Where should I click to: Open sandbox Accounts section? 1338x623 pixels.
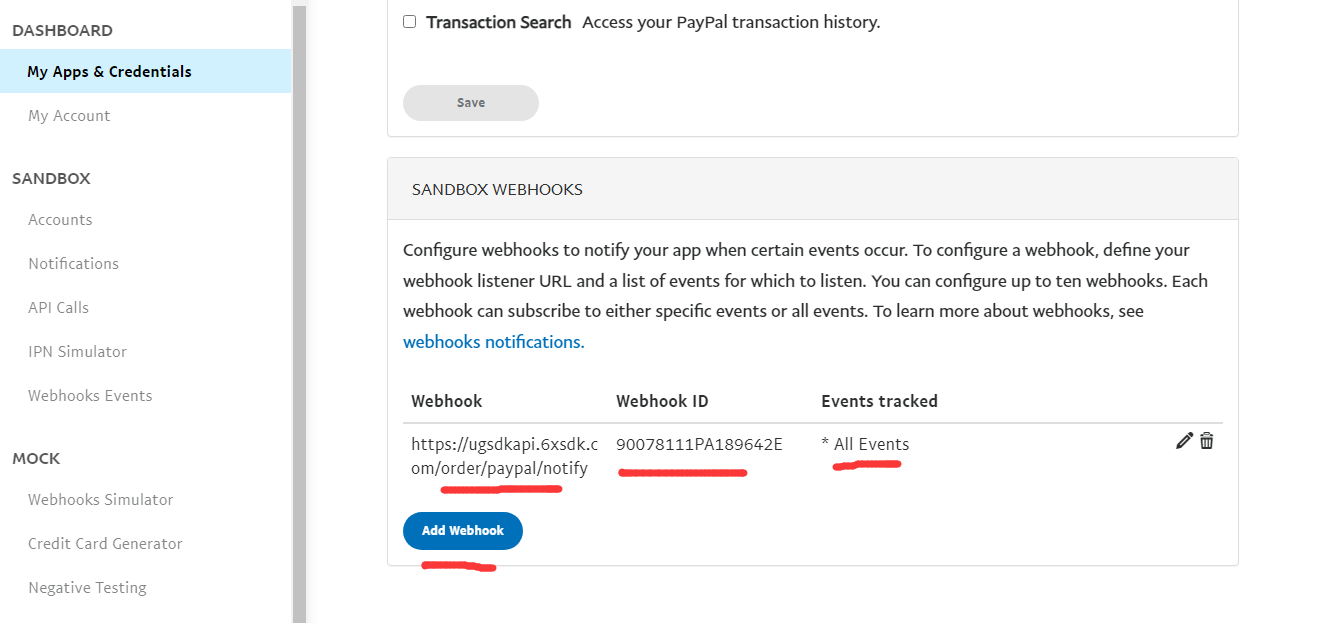point(60,220)
